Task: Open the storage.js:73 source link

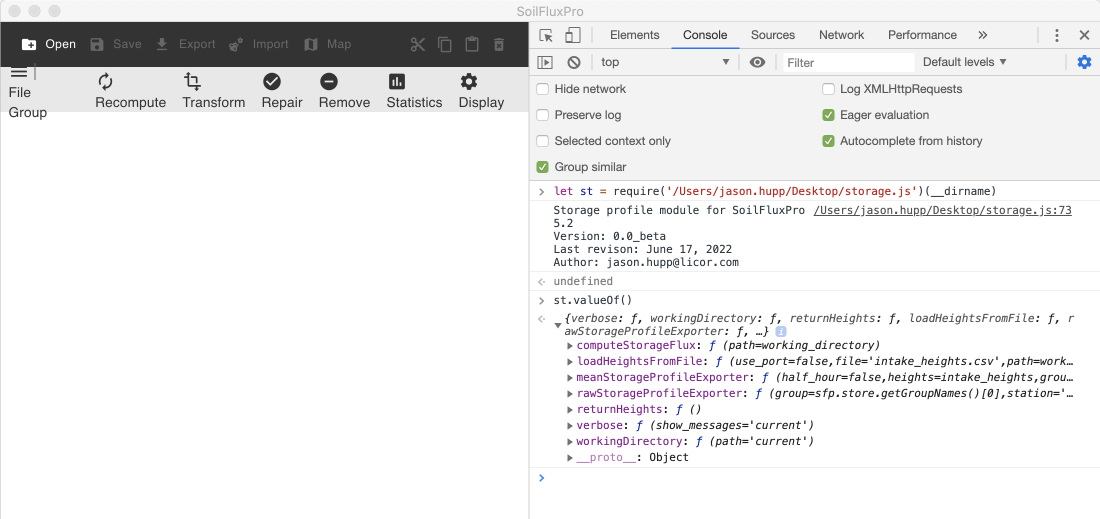Action: coord(942,210)
